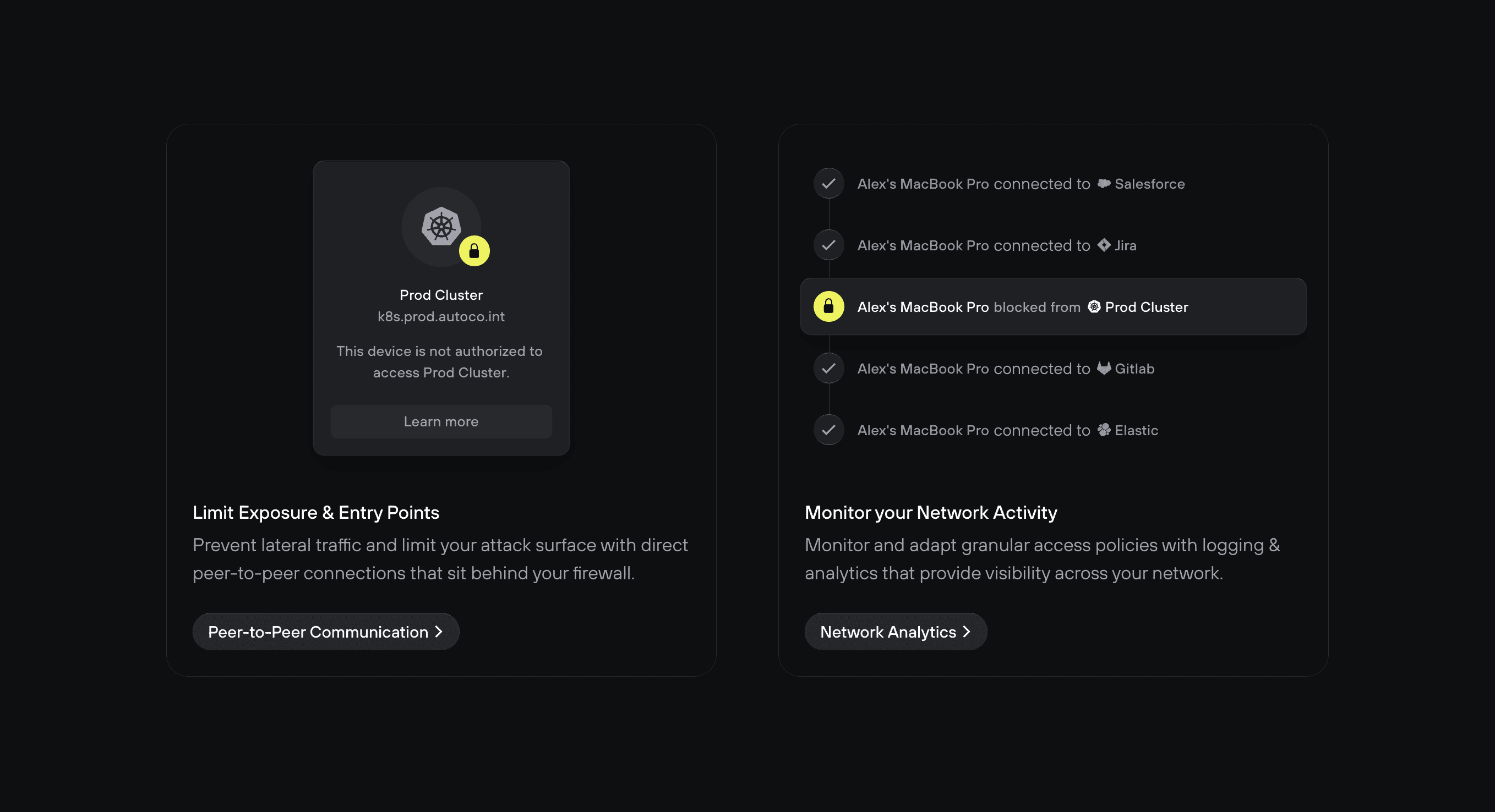Click "Monitor your Network Activity" heading
Screen dimensions: 1495x812
click(x=931, y=513)
